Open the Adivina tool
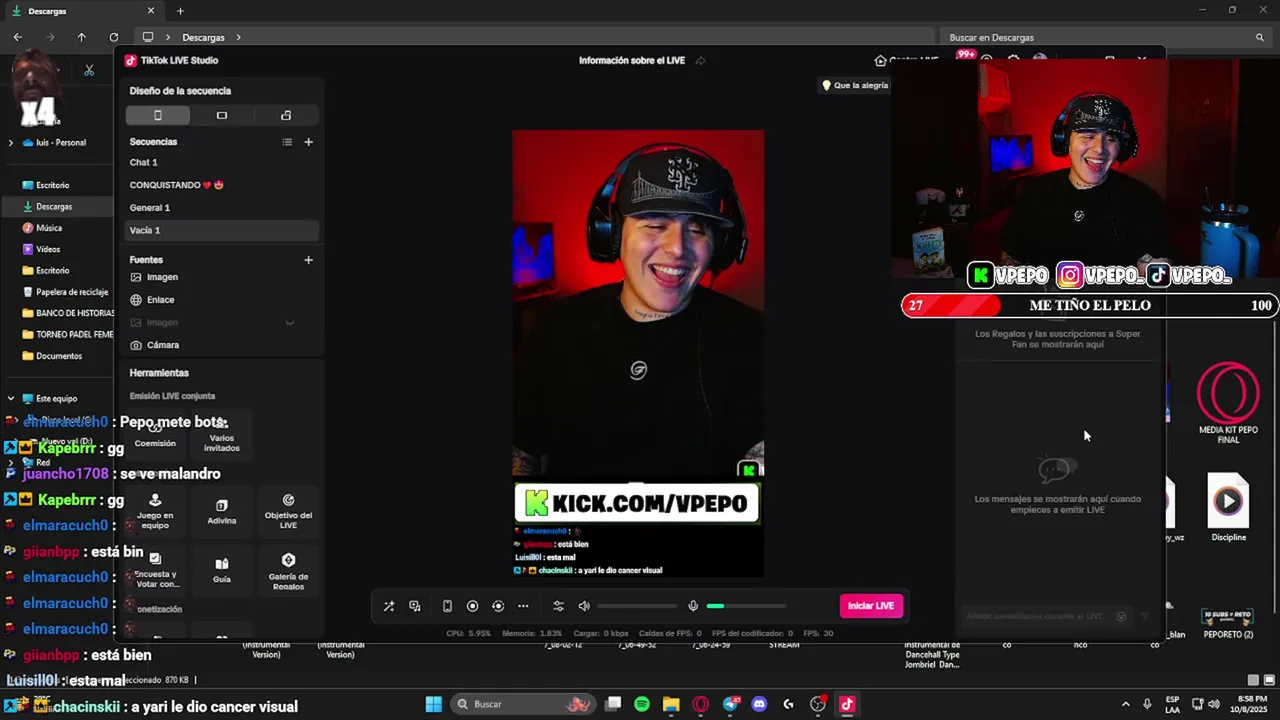Viewport: 1280px width, 720px height. (x=222, y=510)
